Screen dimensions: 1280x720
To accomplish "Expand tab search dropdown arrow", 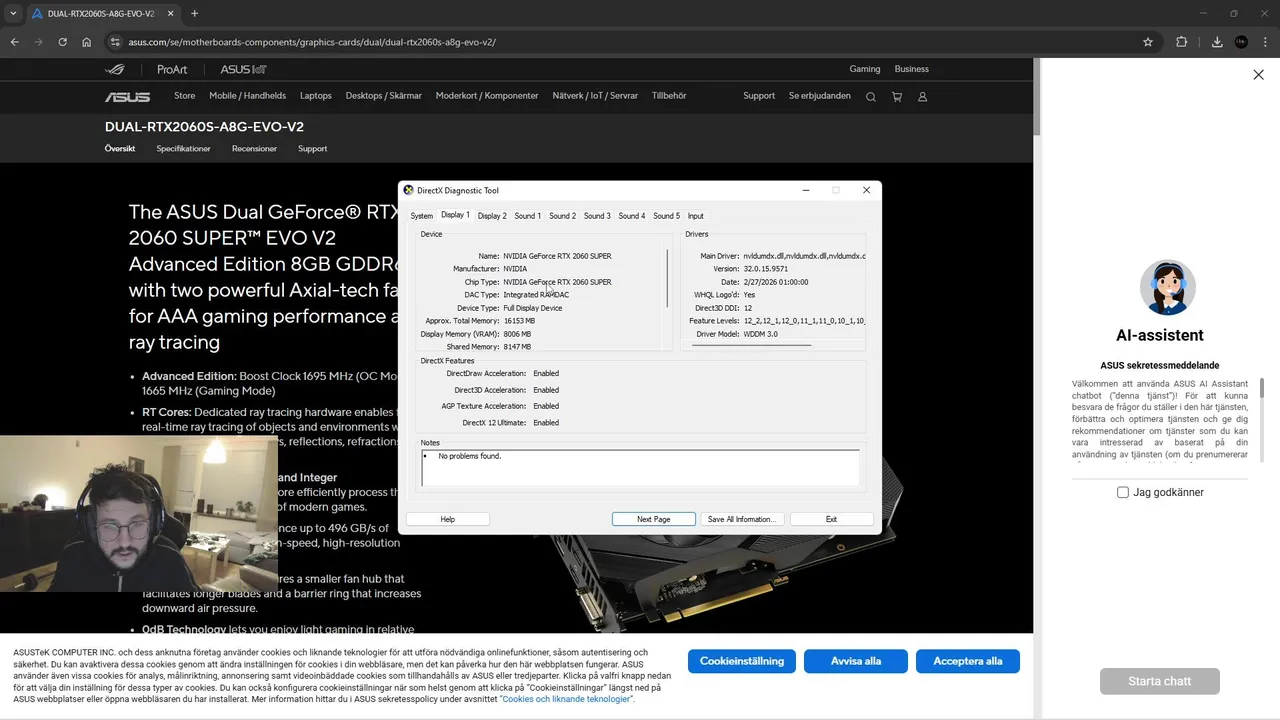I will (x=13, y=14).
